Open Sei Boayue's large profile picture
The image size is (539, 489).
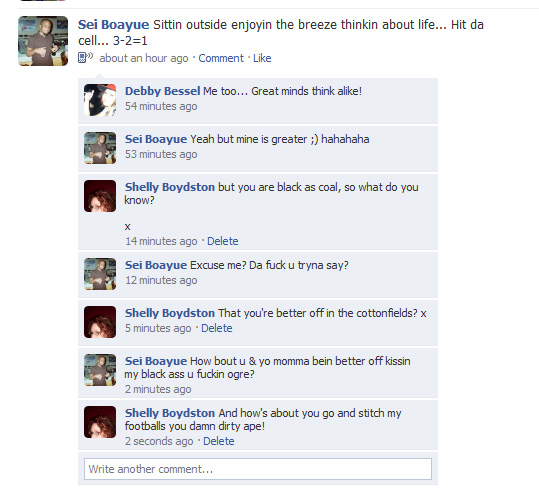tap(43, 41)
